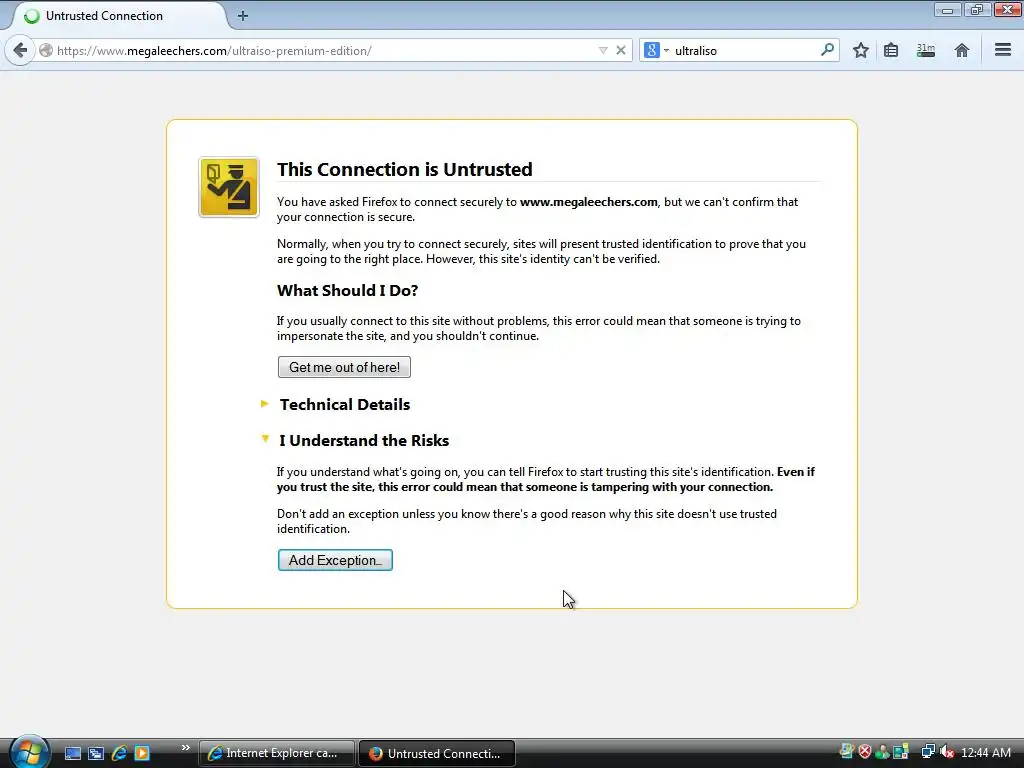Click the Get me out of here! button
Screen dimensions: 1024x768
click(344, 367)
